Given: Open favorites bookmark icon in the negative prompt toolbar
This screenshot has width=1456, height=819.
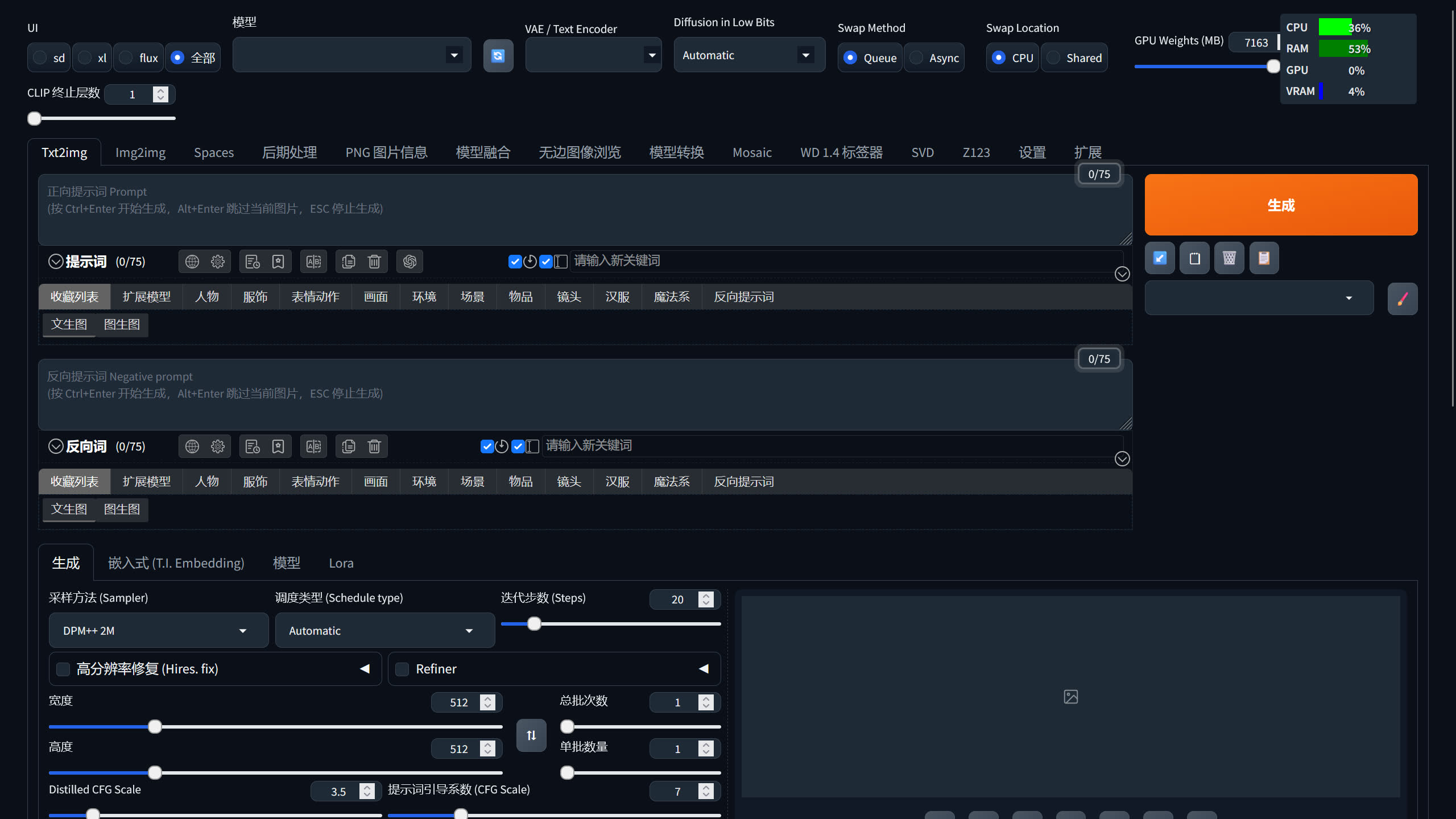Looking at the screenshot, I should [278, 446].
